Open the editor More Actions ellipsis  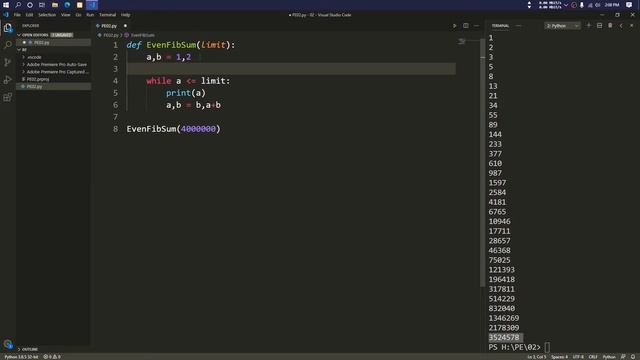pyautogui.click(x=476, y=26)
